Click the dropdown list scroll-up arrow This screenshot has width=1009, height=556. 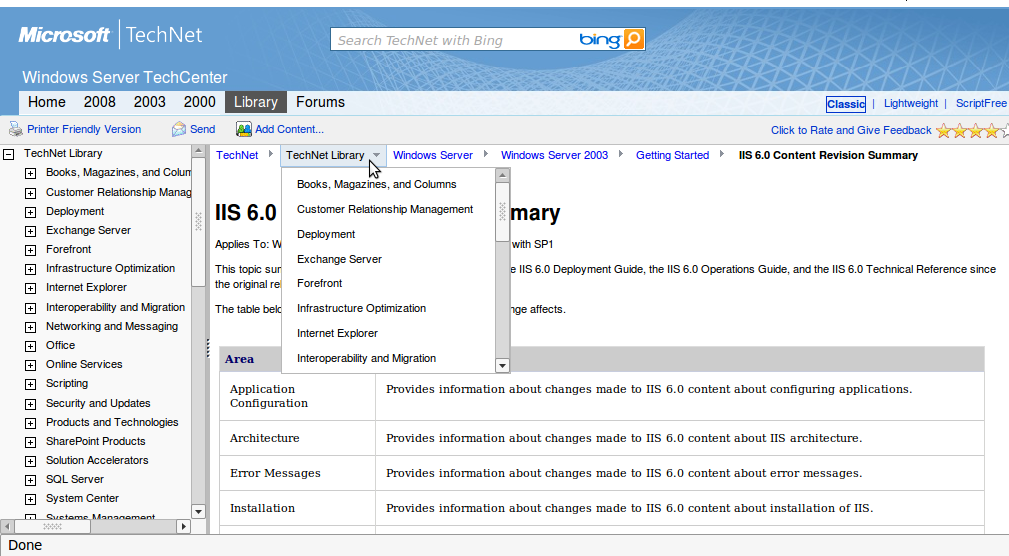503,175
